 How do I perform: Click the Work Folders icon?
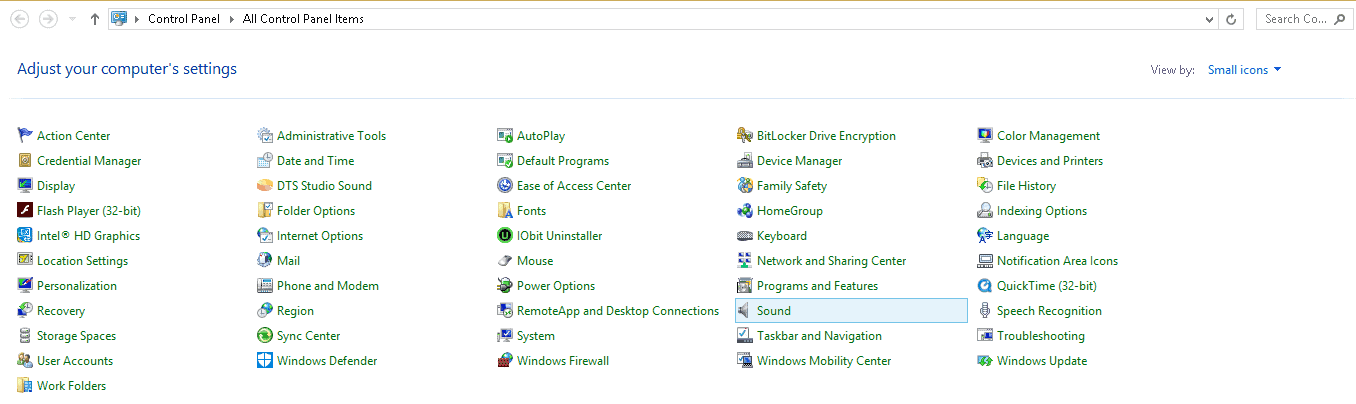25,385
